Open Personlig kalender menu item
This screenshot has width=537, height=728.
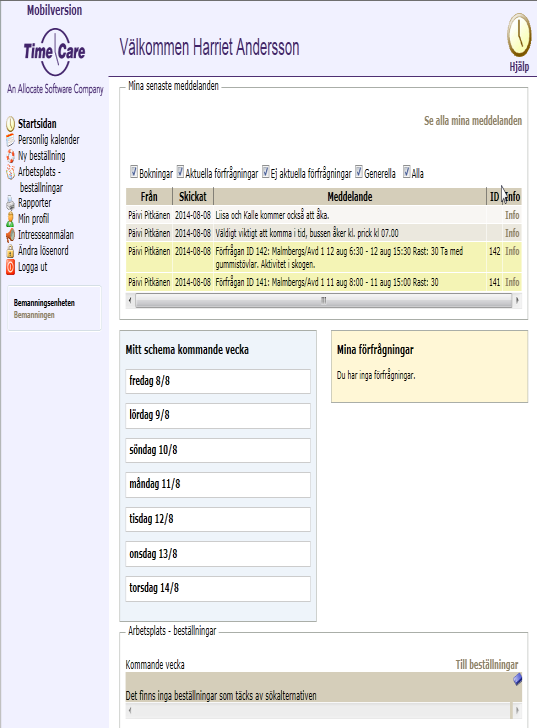(49, 140)
